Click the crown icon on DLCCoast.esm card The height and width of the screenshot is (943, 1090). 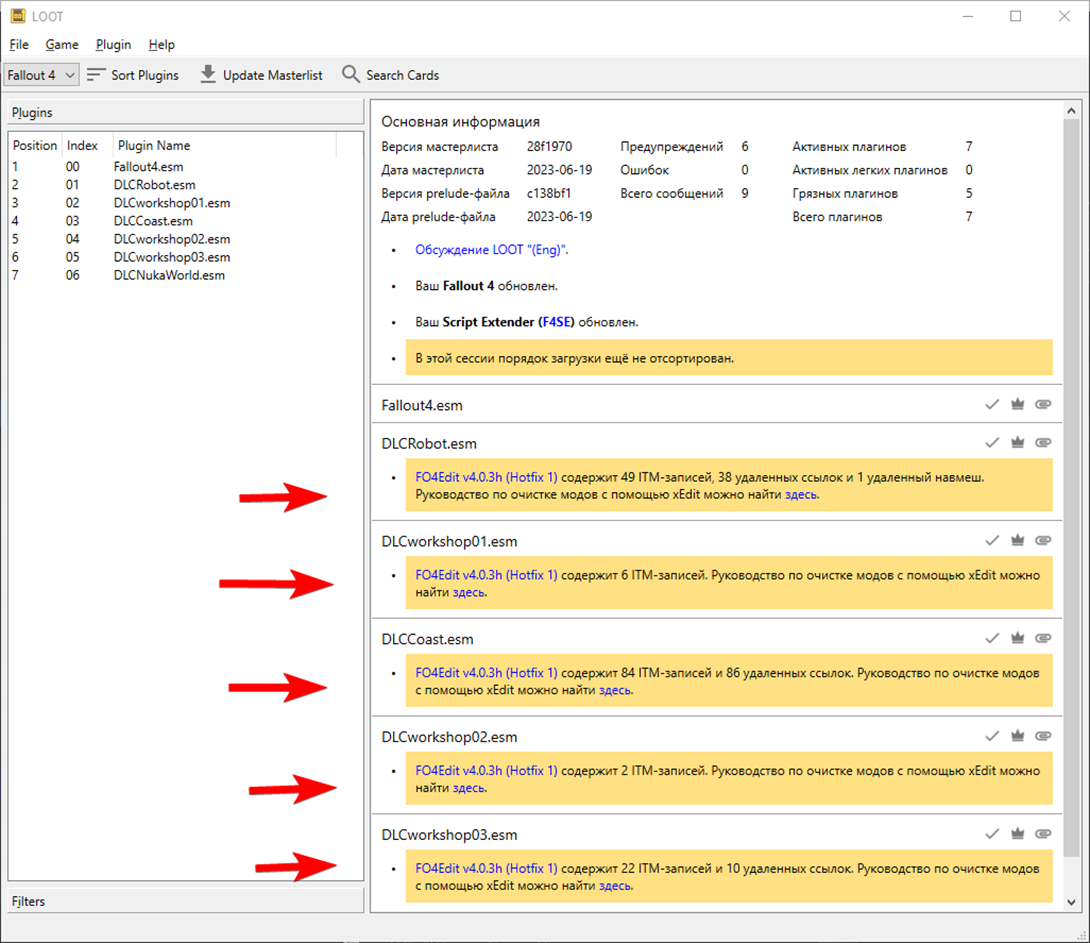coord(1018,639)
